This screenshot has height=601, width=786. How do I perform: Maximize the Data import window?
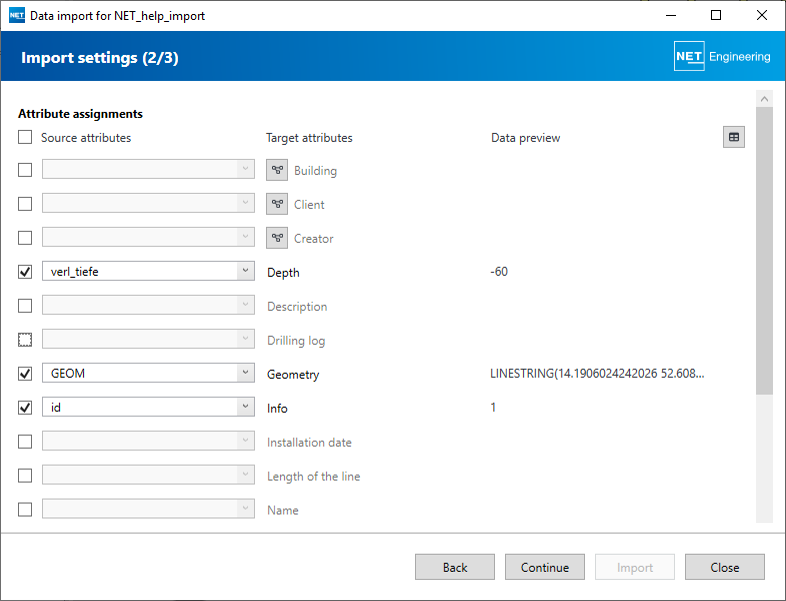[716, 16]
